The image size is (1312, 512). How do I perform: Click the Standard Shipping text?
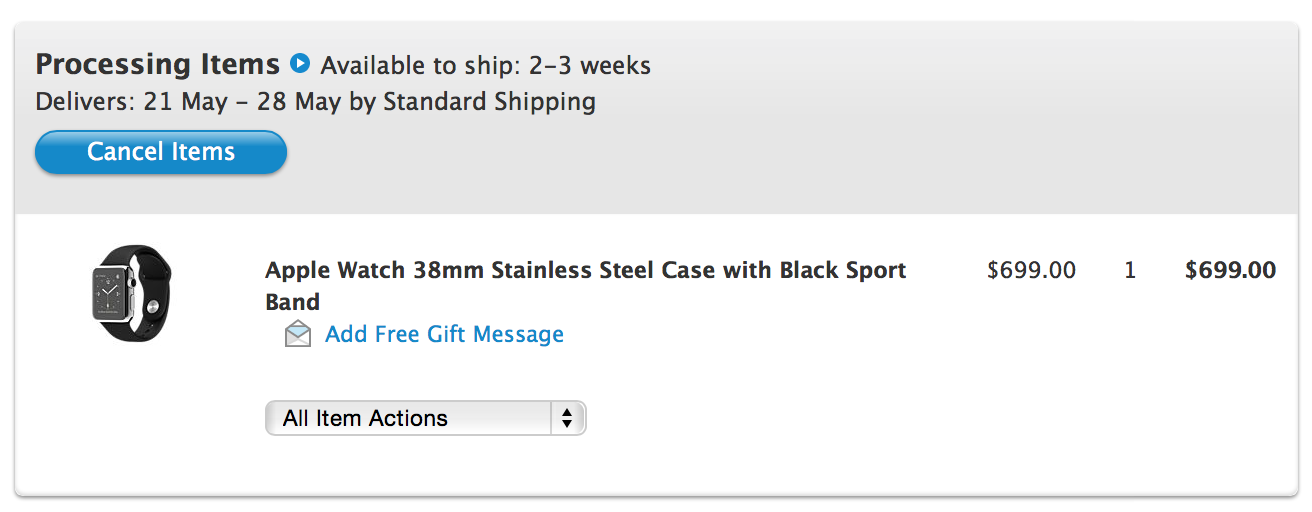pyautogui.click(x=489, y=102)
